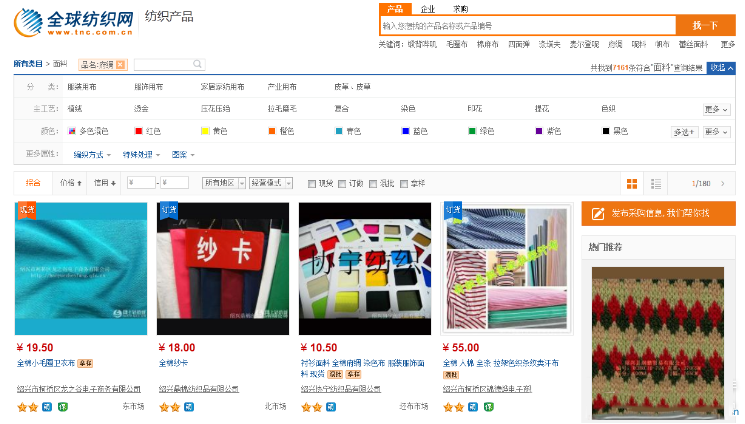
Task: Tick the 现货 checkbox
Action: pyautogui.click(x=312, y=183)
